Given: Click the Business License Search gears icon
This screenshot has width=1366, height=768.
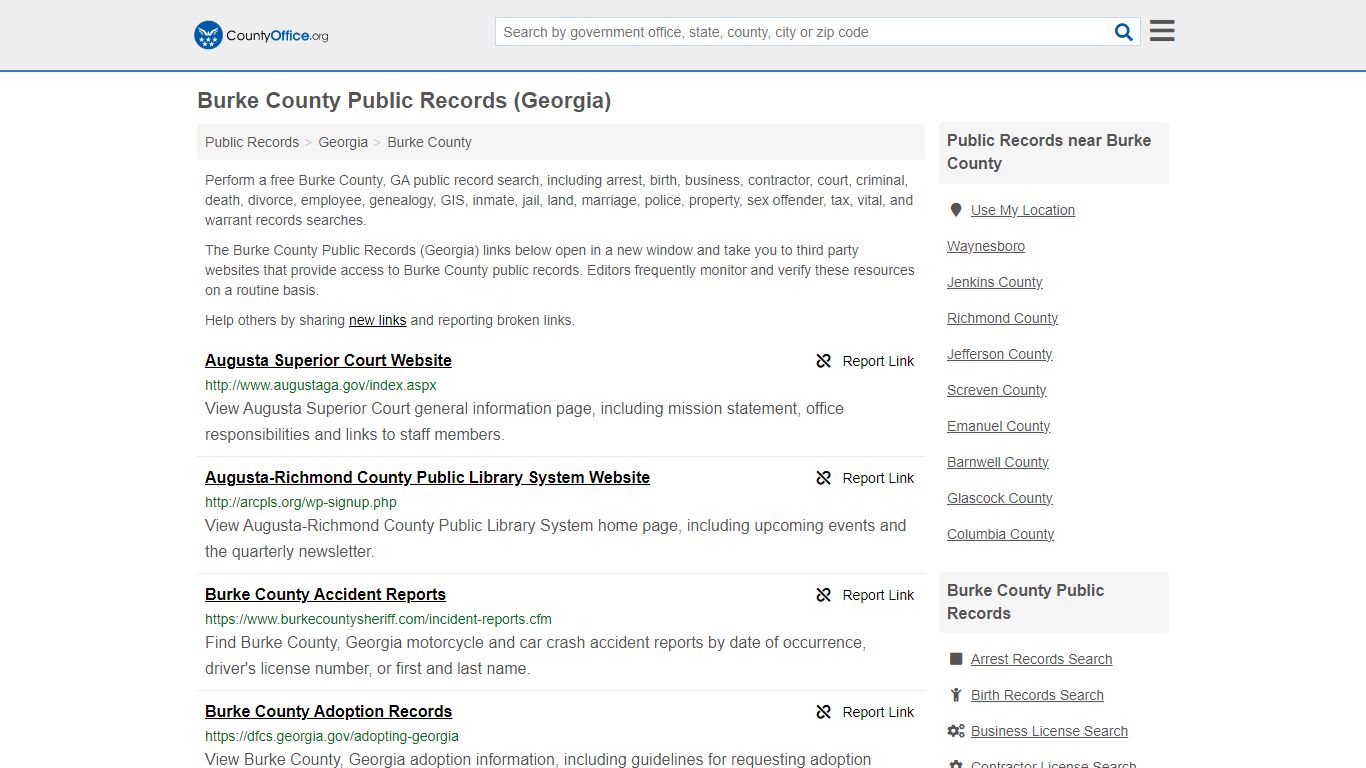Looking at the screenshot, I should 956,731.
